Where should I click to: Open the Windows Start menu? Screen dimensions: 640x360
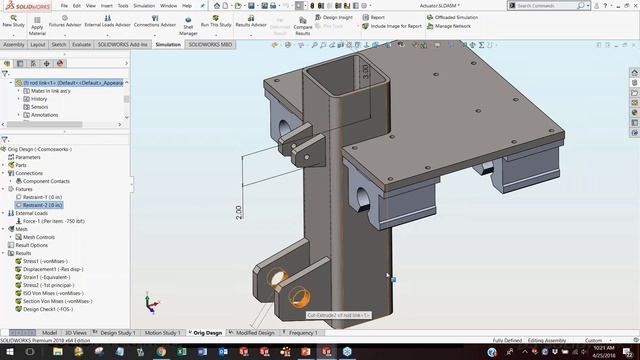(9, 351)
